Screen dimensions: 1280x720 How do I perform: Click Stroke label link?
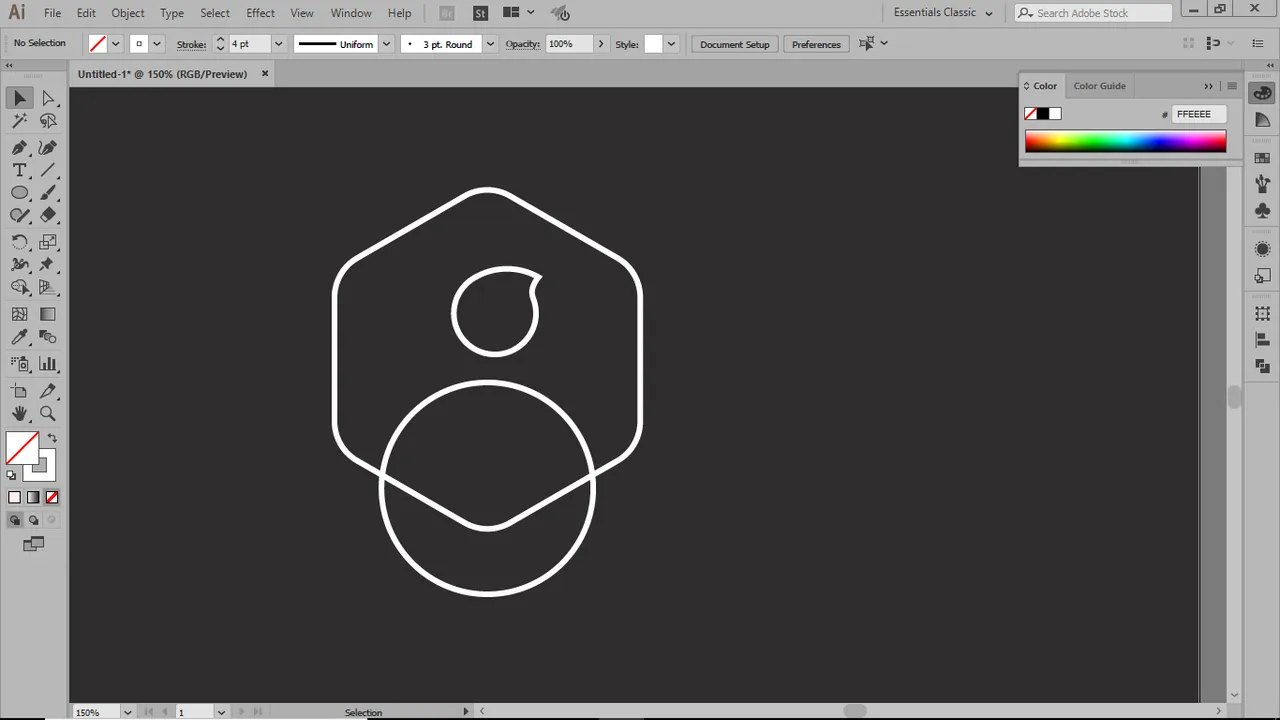(x=191, y=44)
